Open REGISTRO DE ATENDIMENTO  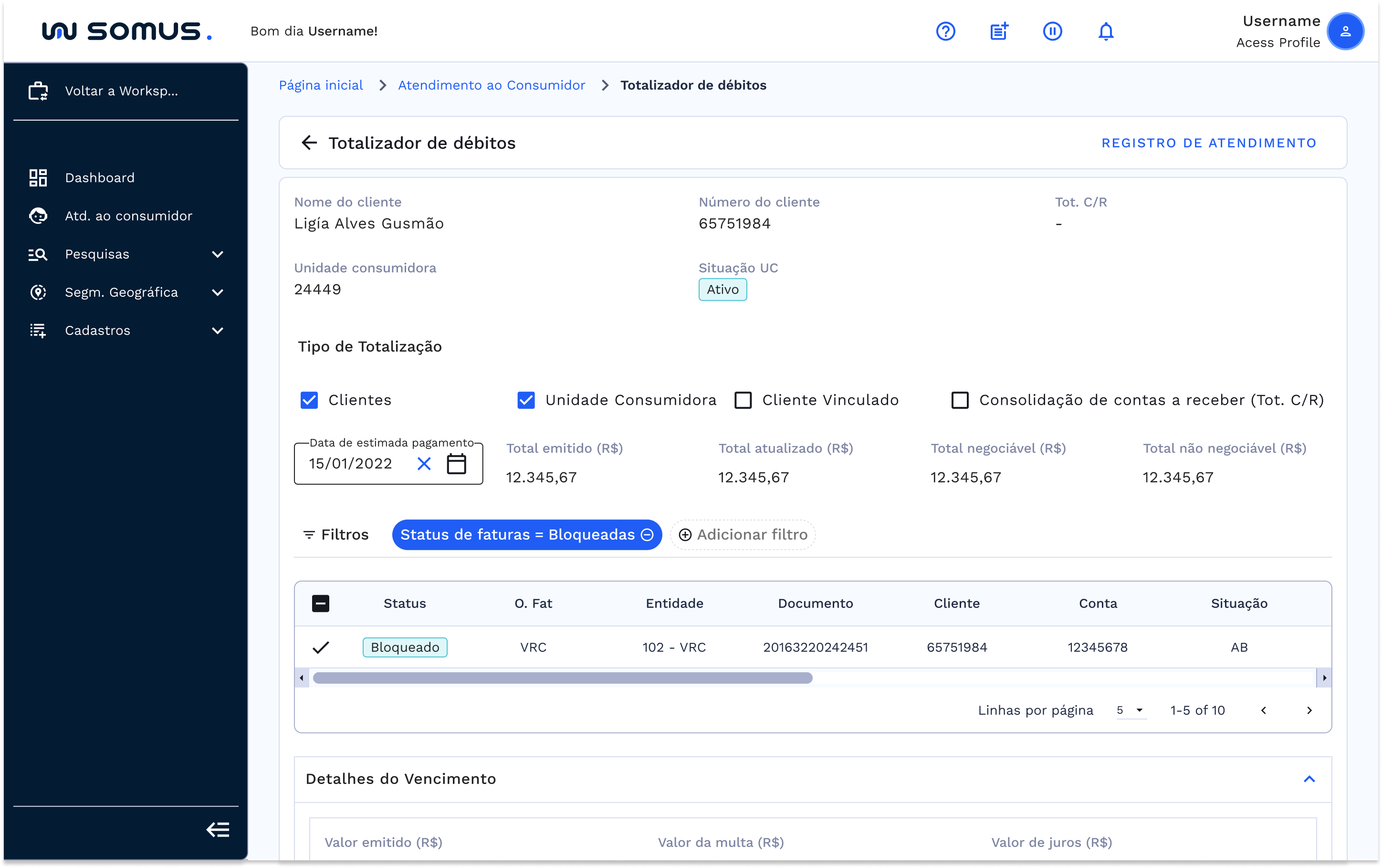pos(1209,143)
